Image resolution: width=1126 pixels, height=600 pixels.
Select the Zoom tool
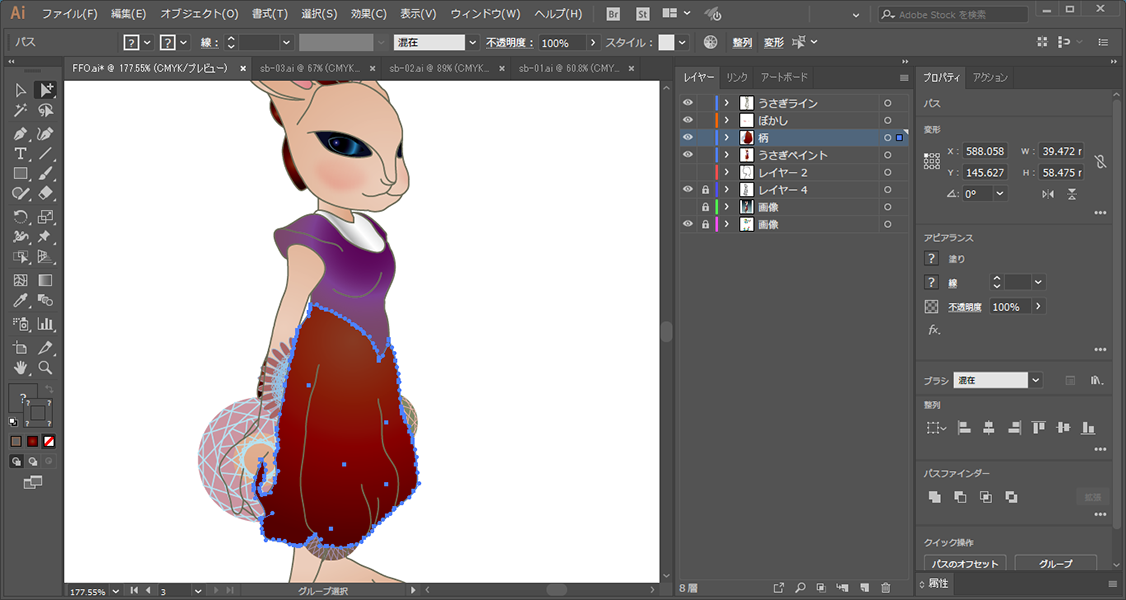click(x=45, y=368)
